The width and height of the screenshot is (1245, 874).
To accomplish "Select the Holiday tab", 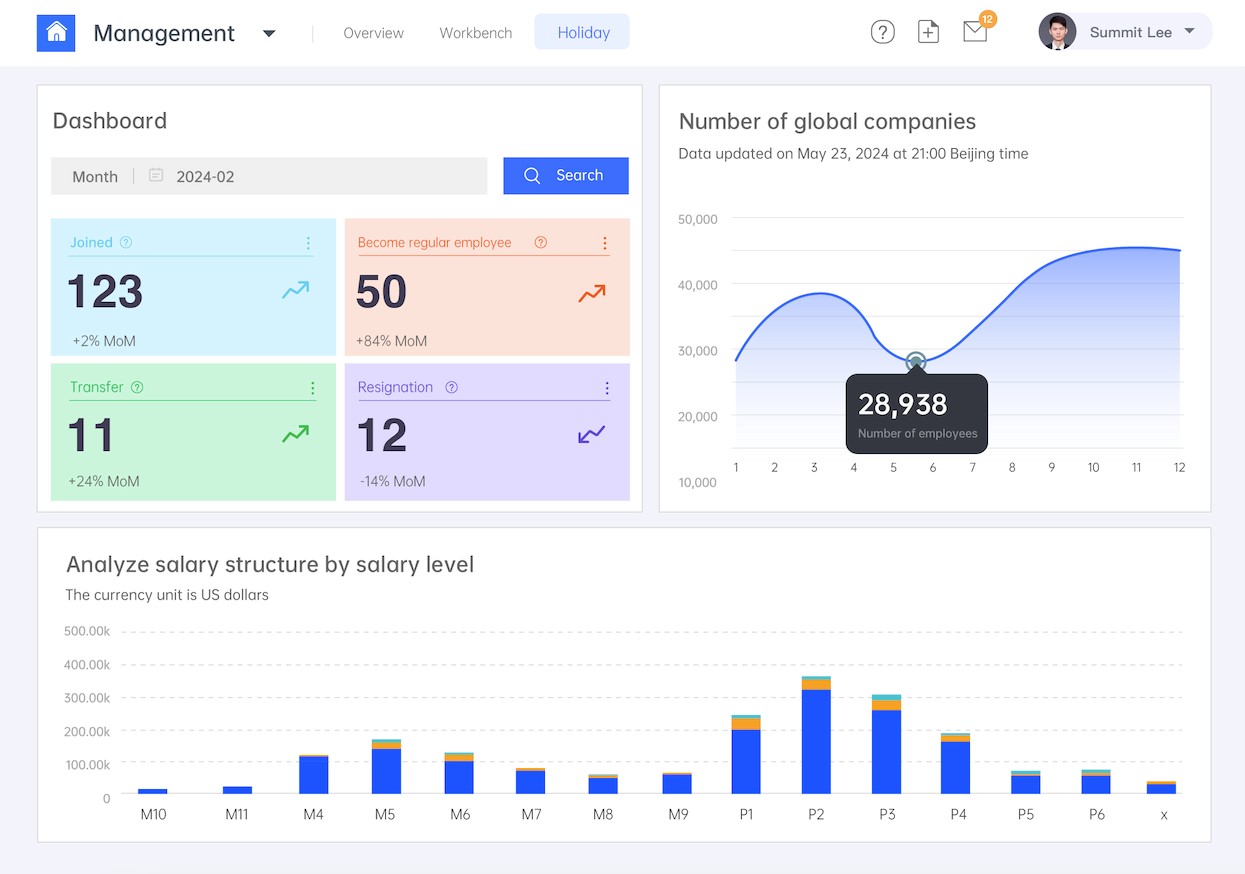I will pos(583,33).
